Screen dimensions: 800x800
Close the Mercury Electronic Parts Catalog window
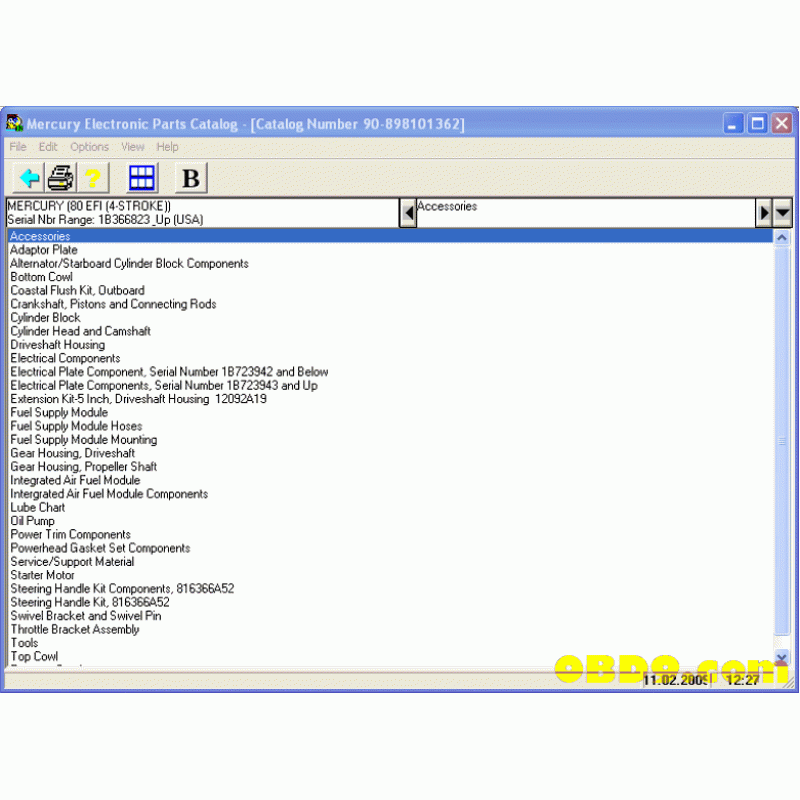pos(782,123)
